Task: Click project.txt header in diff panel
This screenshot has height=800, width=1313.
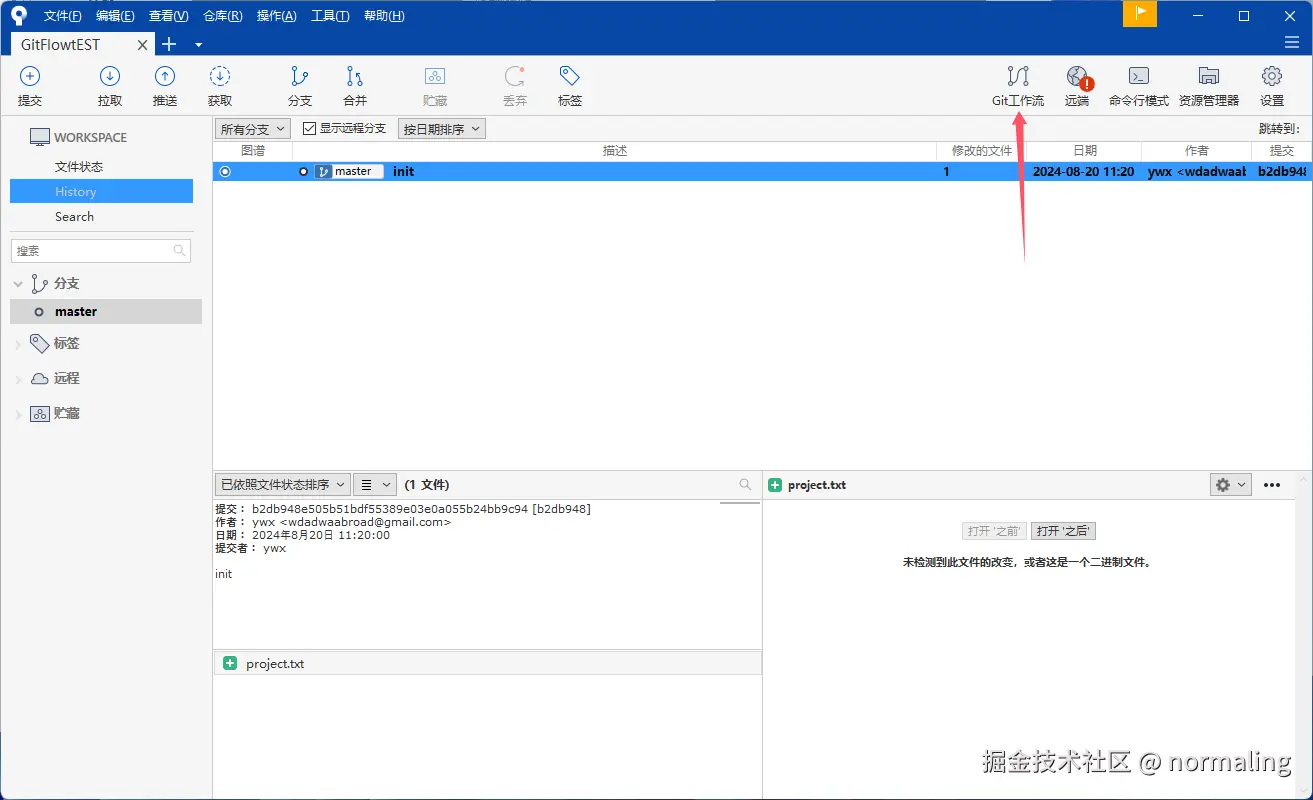Action: pyautogui.click(x=817, y=485)
